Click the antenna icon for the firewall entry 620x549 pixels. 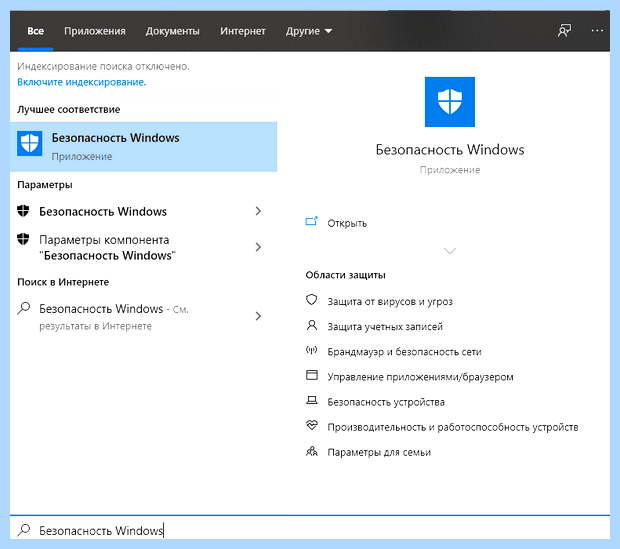[x=312, y=350]
